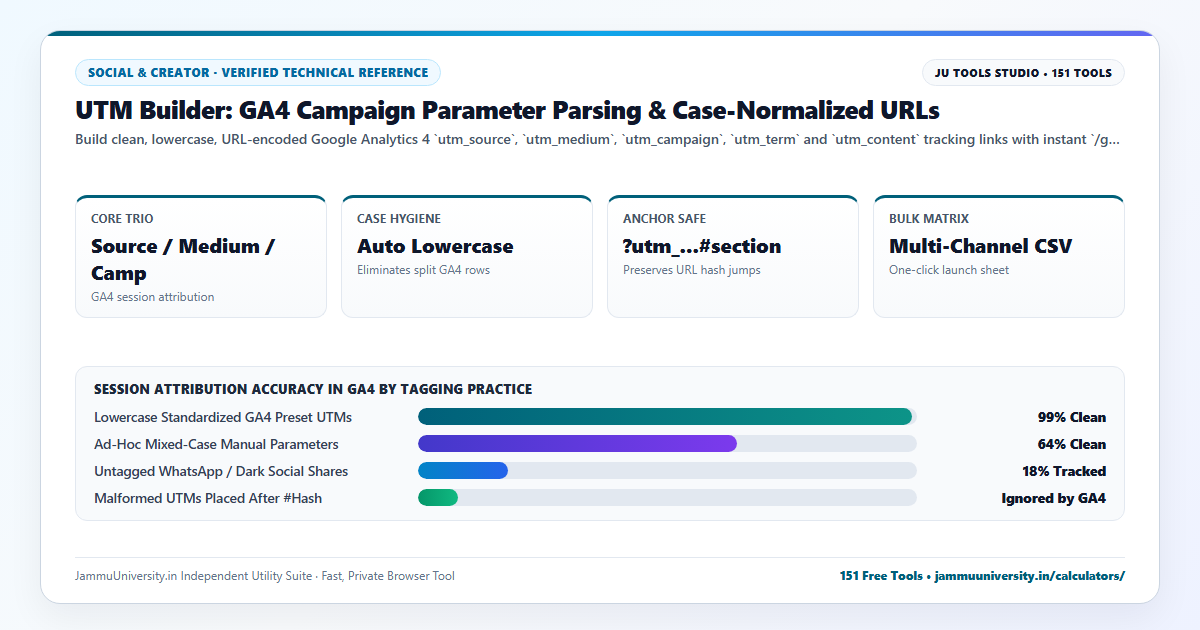Click the 'Ignored by GA4' value
This screenshot has width=1200, height=630.
pyautogui.click(x=1054, y=498)
